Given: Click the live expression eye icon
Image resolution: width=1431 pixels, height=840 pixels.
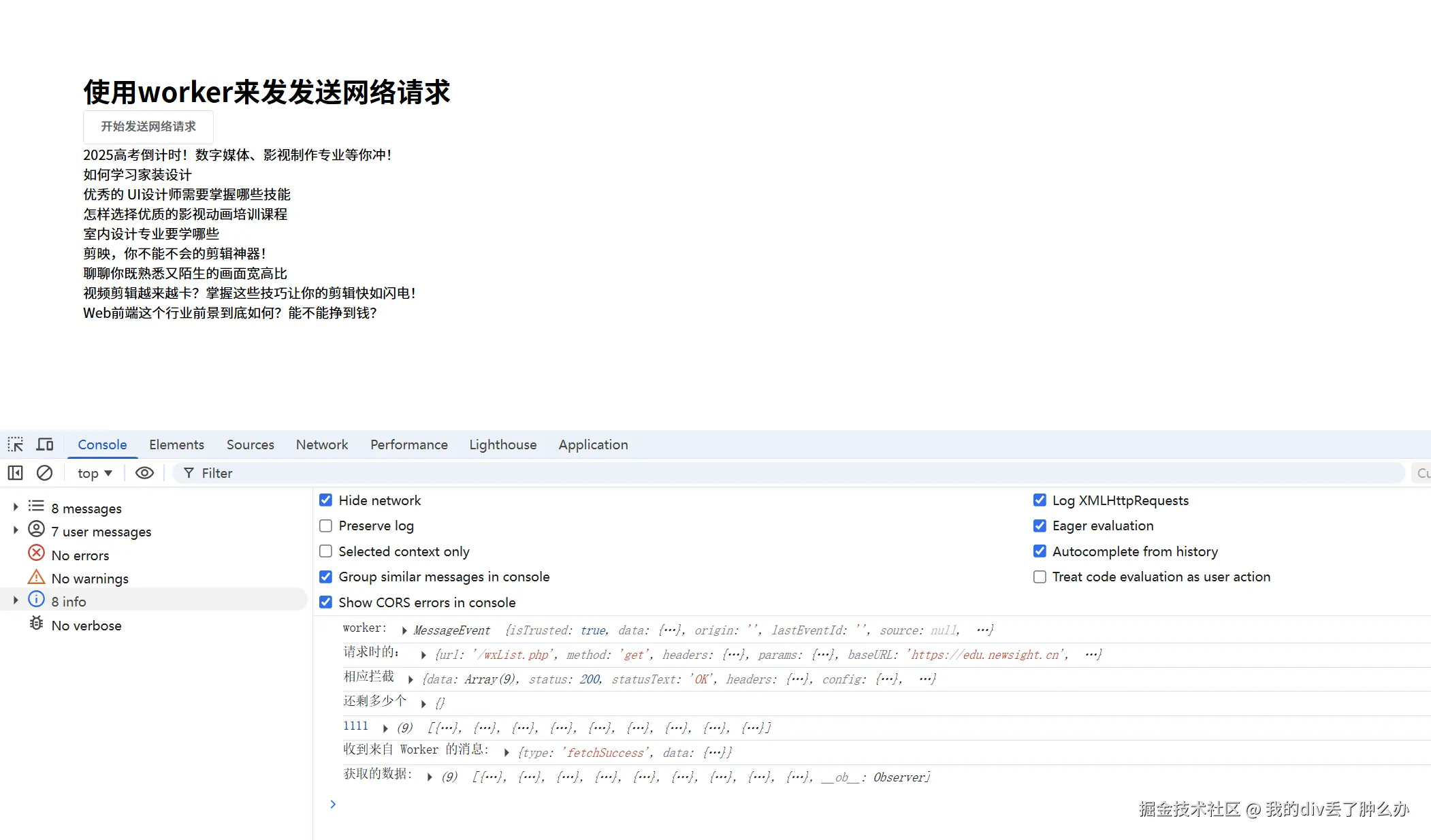Looking at the screenshot, I should click(144, 472).
